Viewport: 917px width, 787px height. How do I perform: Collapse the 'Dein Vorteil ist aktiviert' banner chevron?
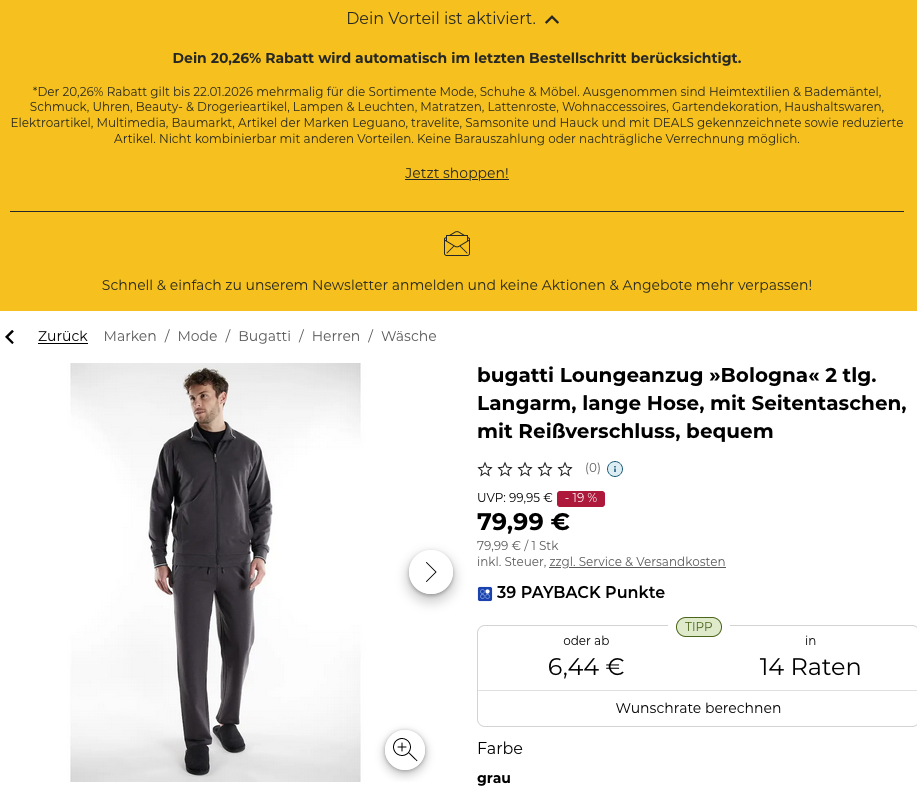[x=552, y=19]
